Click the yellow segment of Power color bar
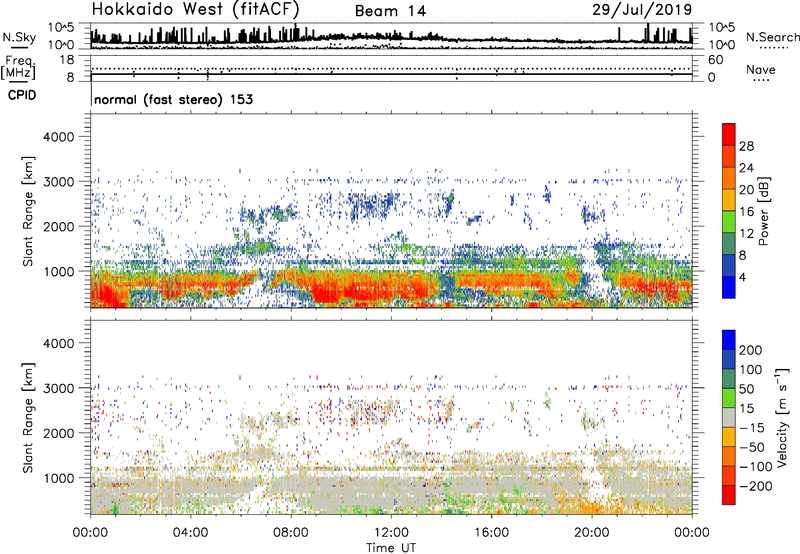The width and height of the screenshot is (800, 554). [729, 200]
